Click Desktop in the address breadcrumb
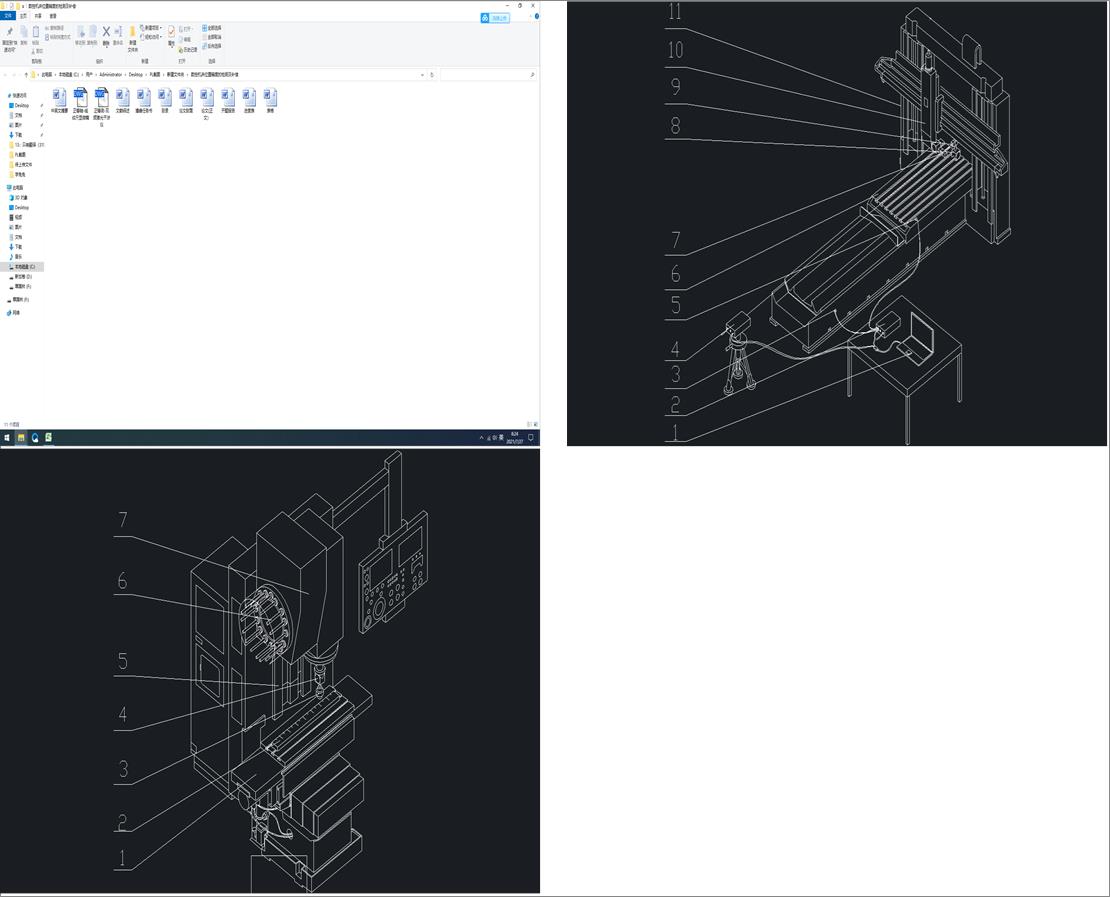This screenshot has height=897, width=1110. [135, 74]
